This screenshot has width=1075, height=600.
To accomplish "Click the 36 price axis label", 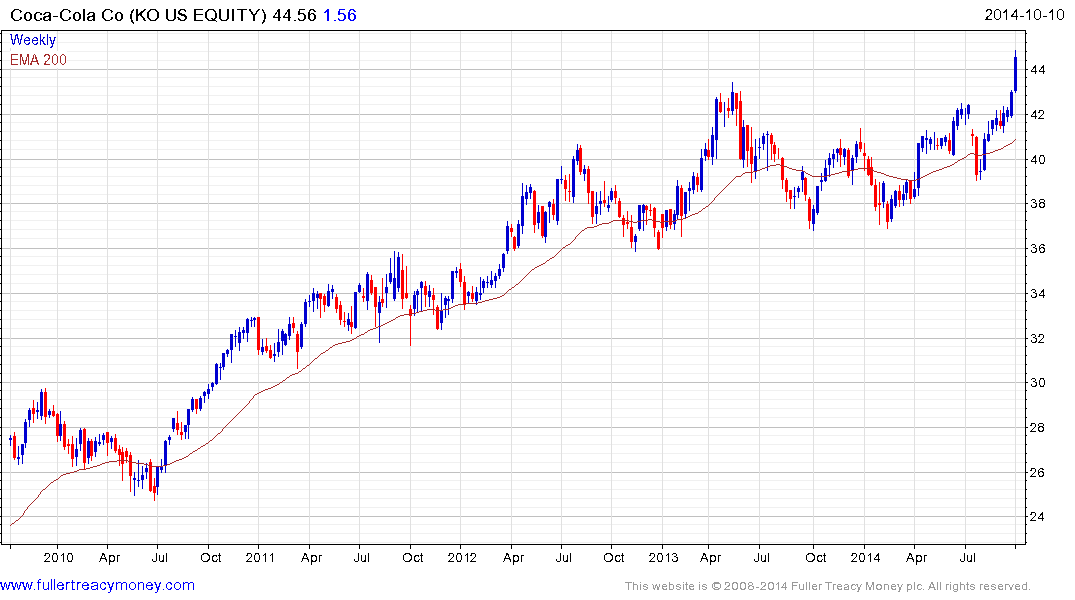I will click(1037, 249).
